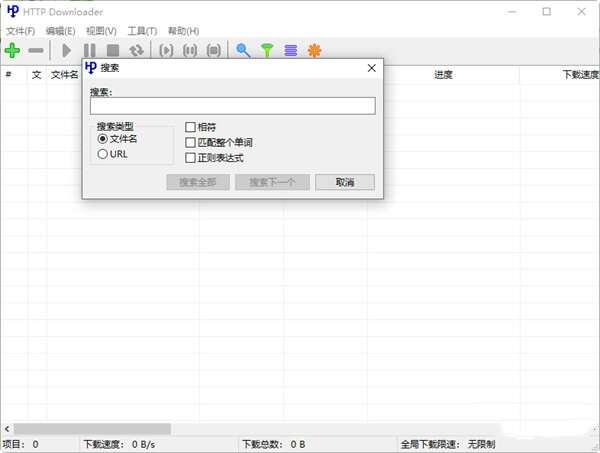Open Options via the orange gear icon

(x=315, y=50)
